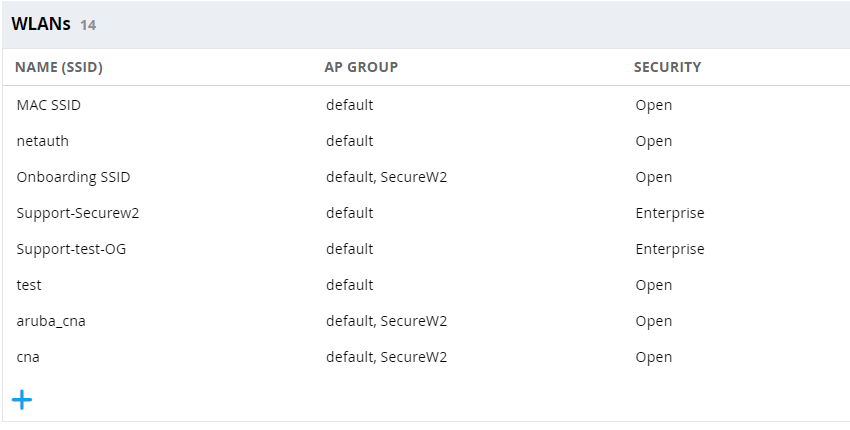Open the aruba_cna WLAN

pos(58,321)
